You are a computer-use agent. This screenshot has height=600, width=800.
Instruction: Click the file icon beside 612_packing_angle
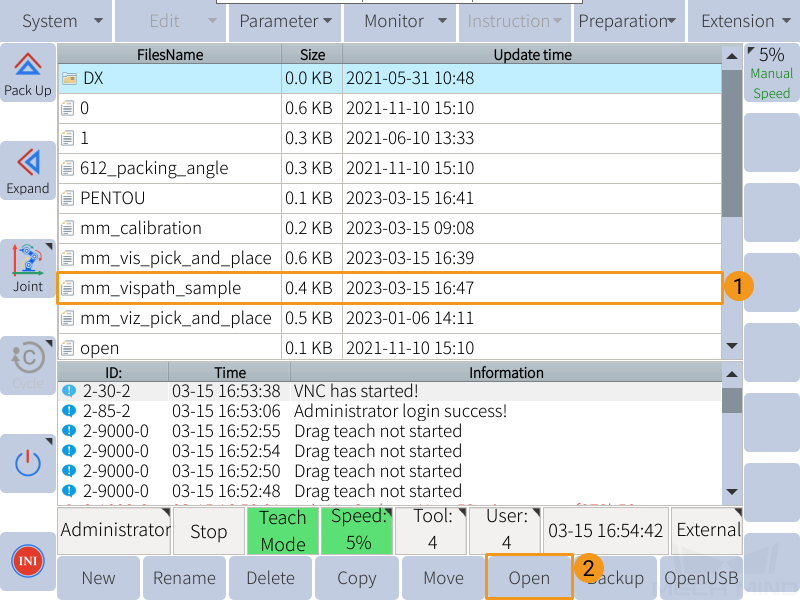(x=67, y=168)
